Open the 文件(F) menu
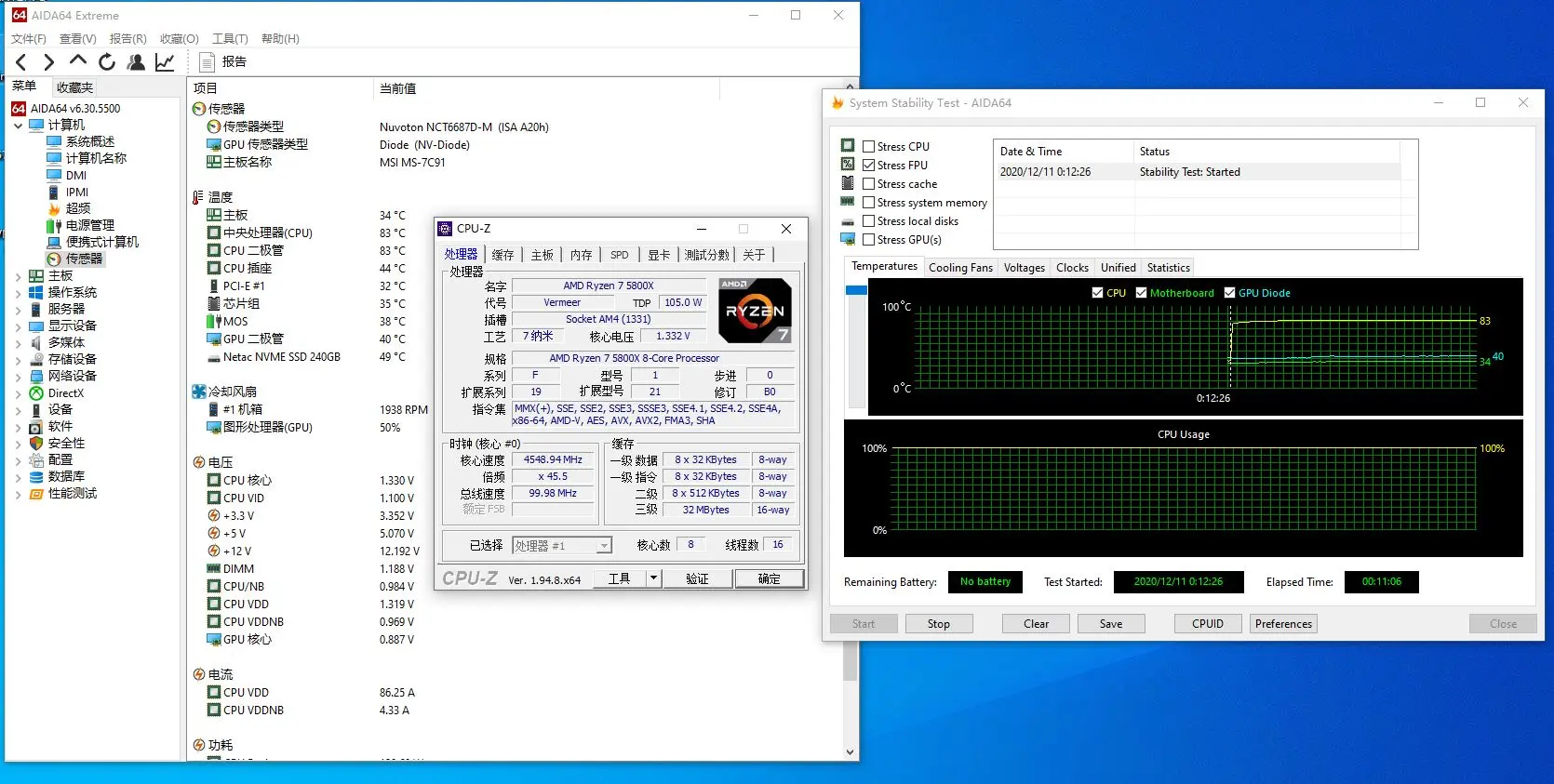This screenshot has width=1554, height=784. [x=28, y=38]
